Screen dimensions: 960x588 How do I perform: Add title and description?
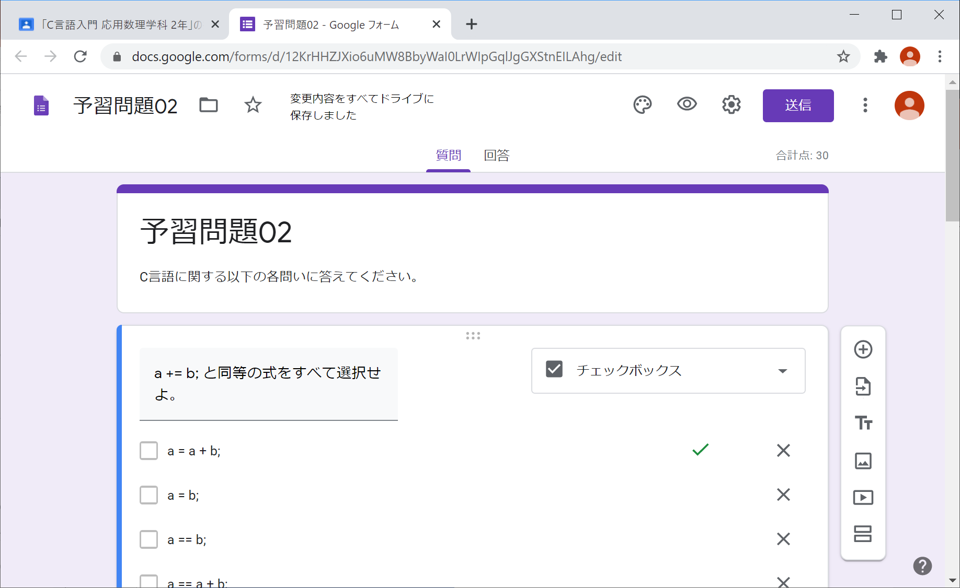(863, 423)
